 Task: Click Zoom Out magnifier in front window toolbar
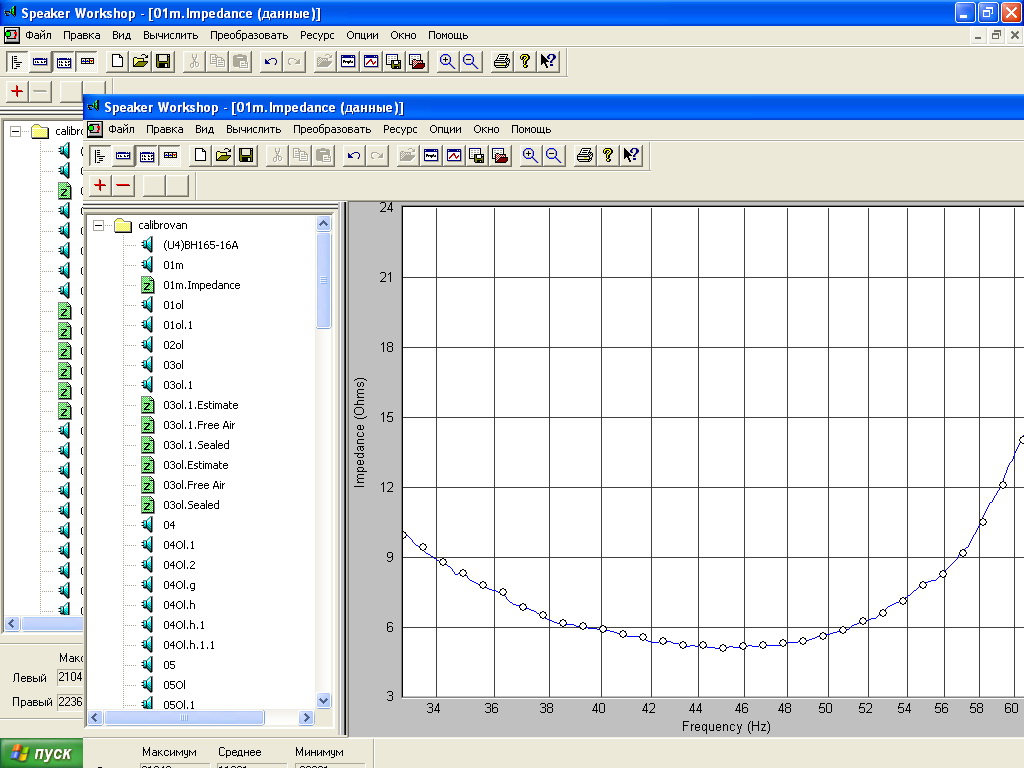(553, 155)
